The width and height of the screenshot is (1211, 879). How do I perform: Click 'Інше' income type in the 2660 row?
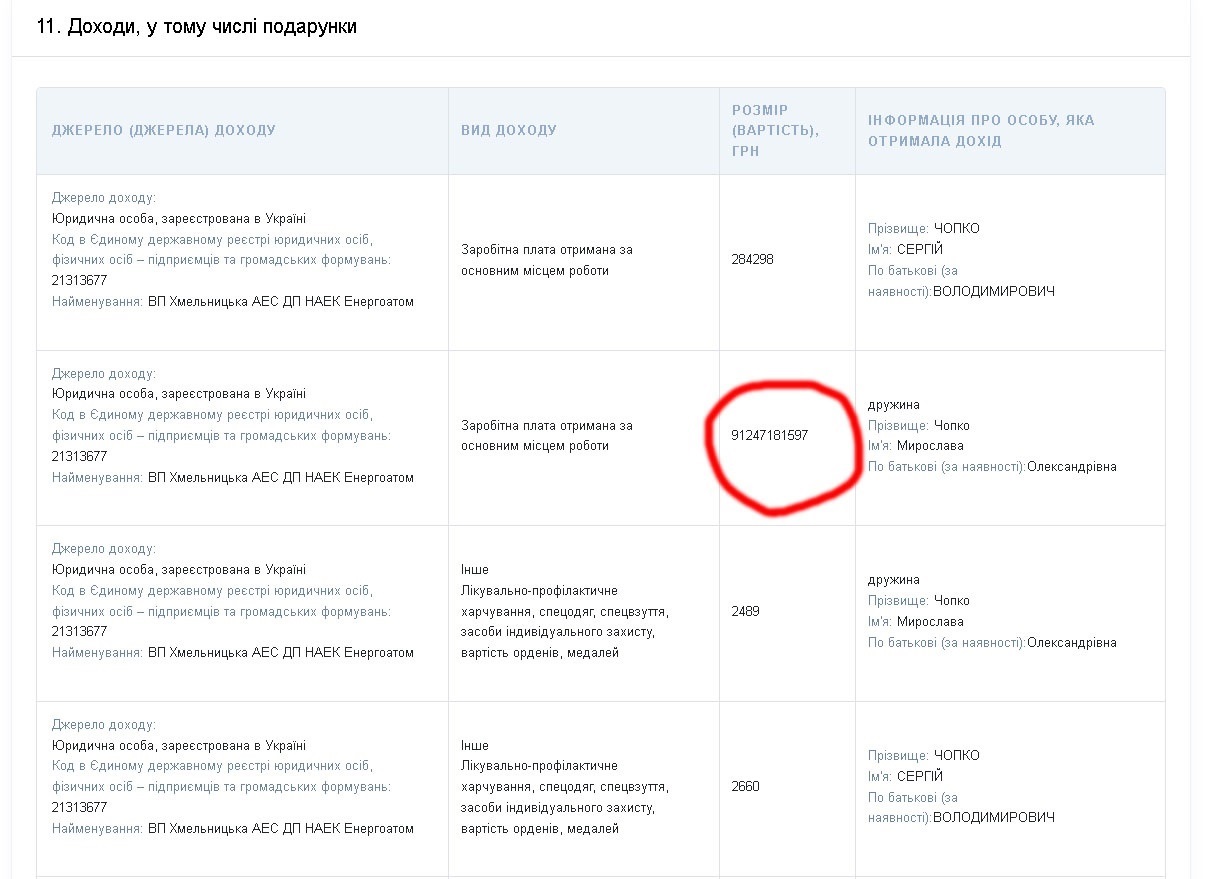475,746
